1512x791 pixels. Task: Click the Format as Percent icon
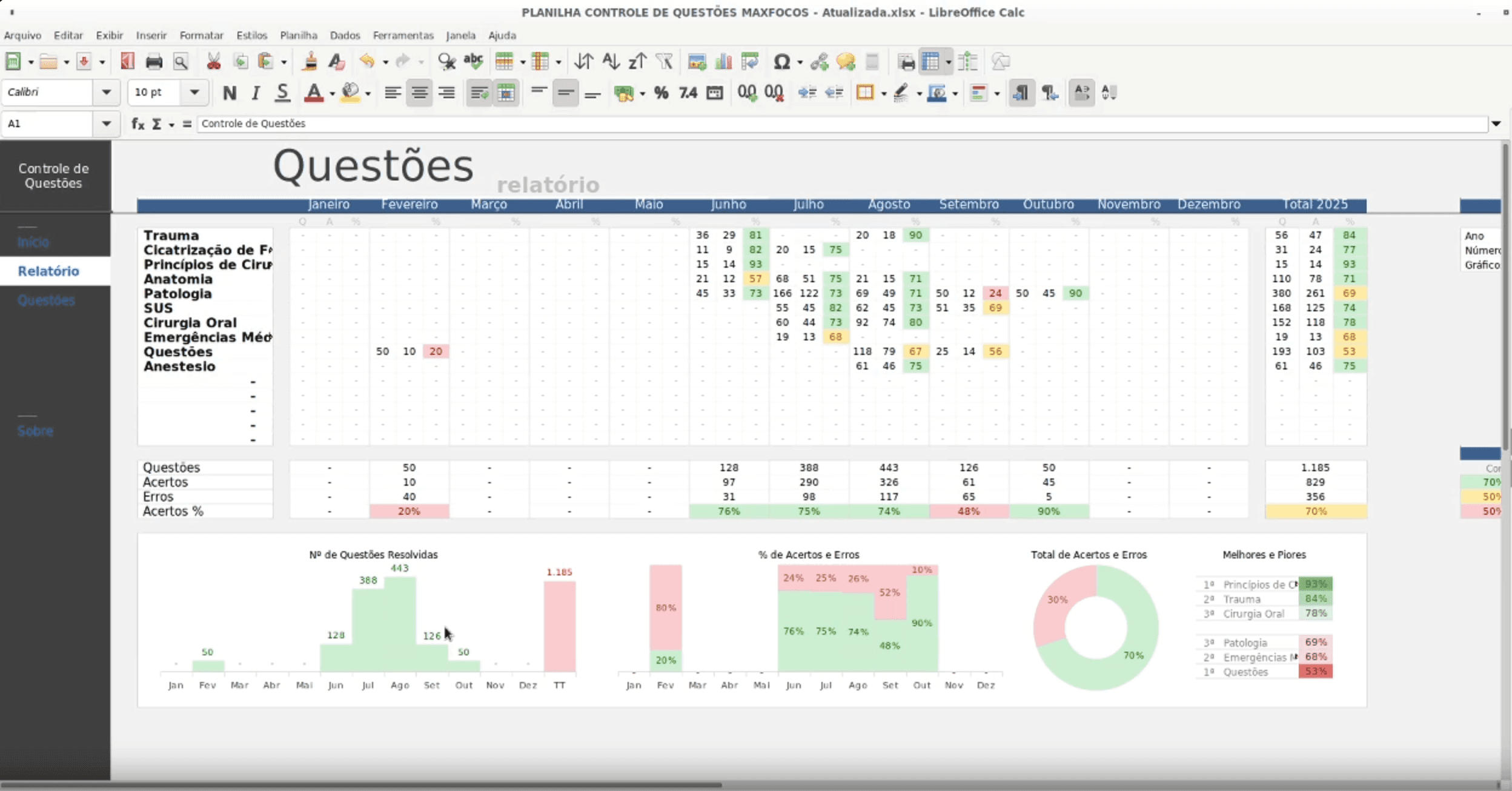661,93
